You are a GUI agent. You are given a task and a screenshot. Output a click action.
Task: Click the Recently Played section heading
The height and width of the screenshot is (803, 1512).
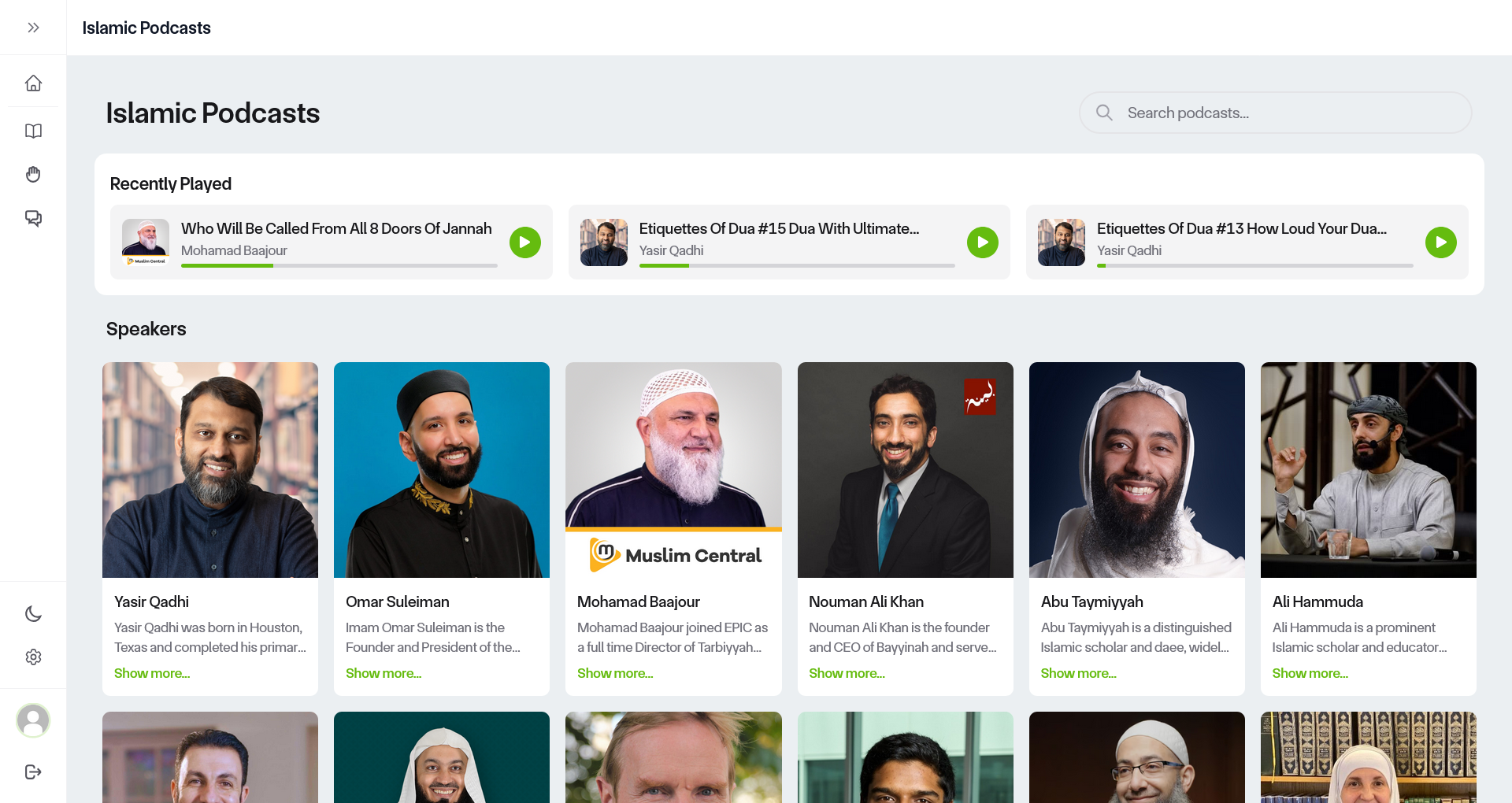(170, 183)
